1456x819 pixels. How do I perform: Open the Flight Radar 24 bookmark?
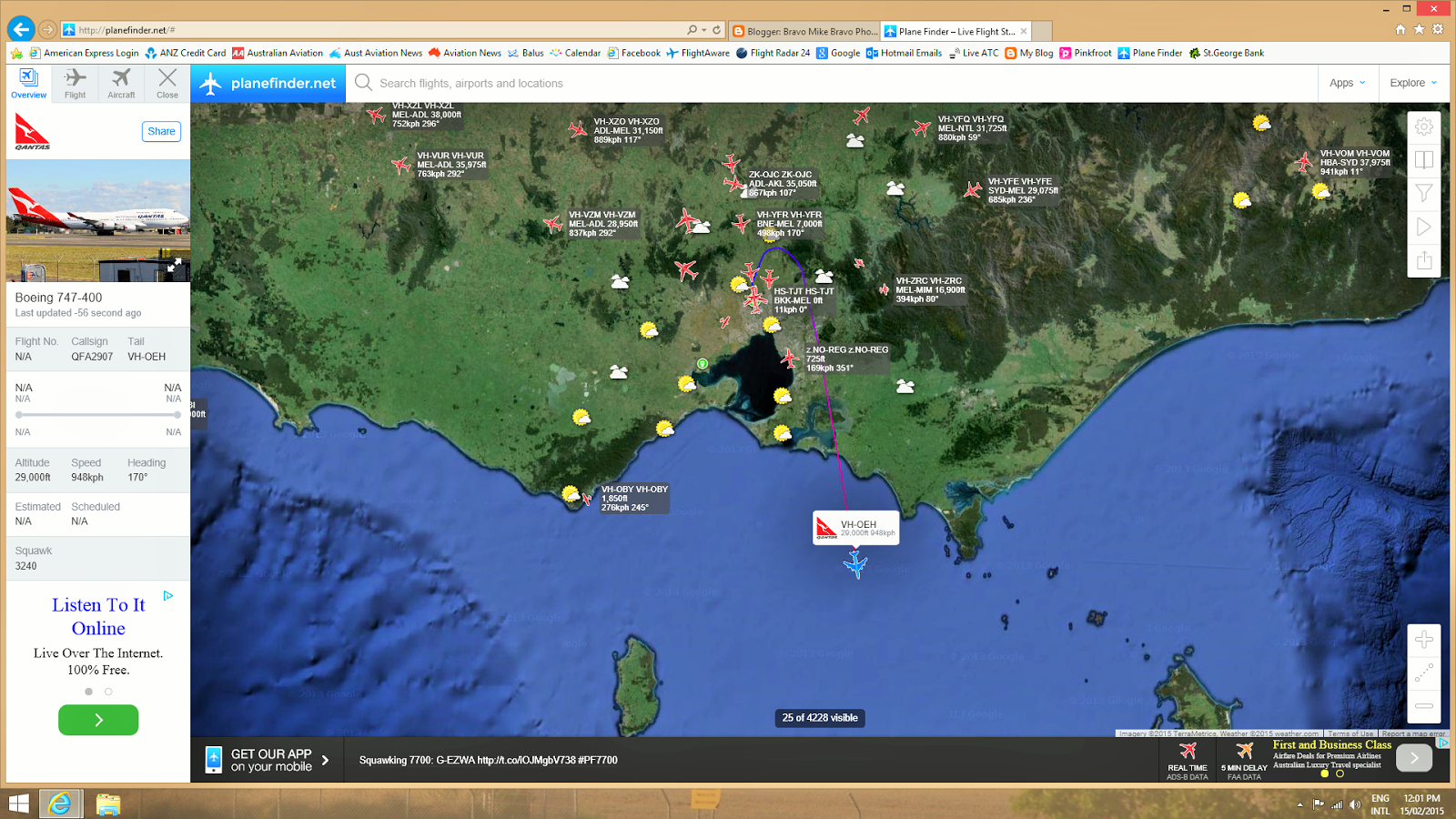click(x=773, y=53)
